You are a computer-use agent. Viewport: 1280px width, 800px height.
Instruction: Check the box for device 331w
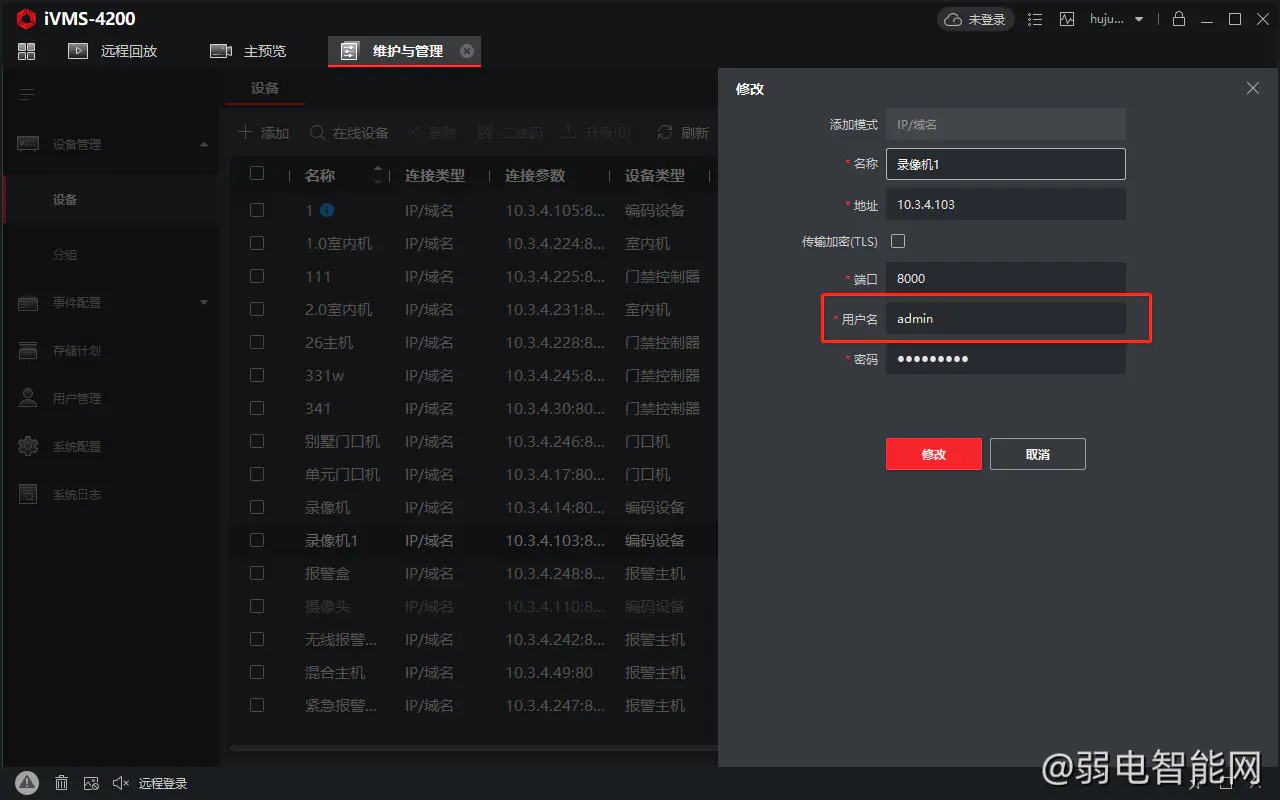tap(257, 375)
